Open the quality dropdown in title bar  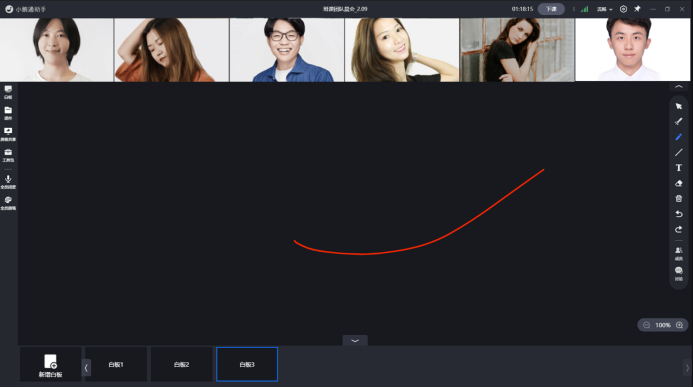(605, 9)
